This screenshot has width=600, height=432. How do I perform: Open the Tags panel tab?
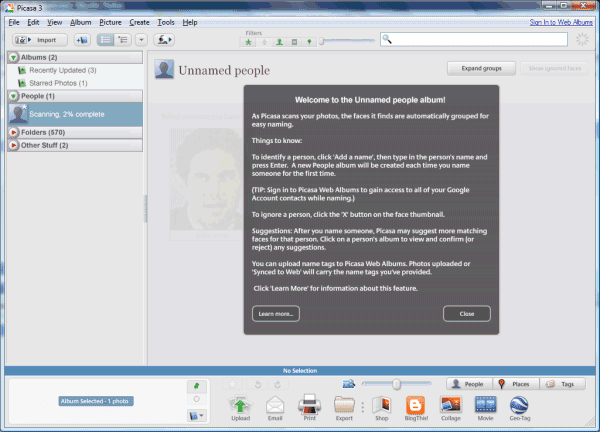coord(562,384)
